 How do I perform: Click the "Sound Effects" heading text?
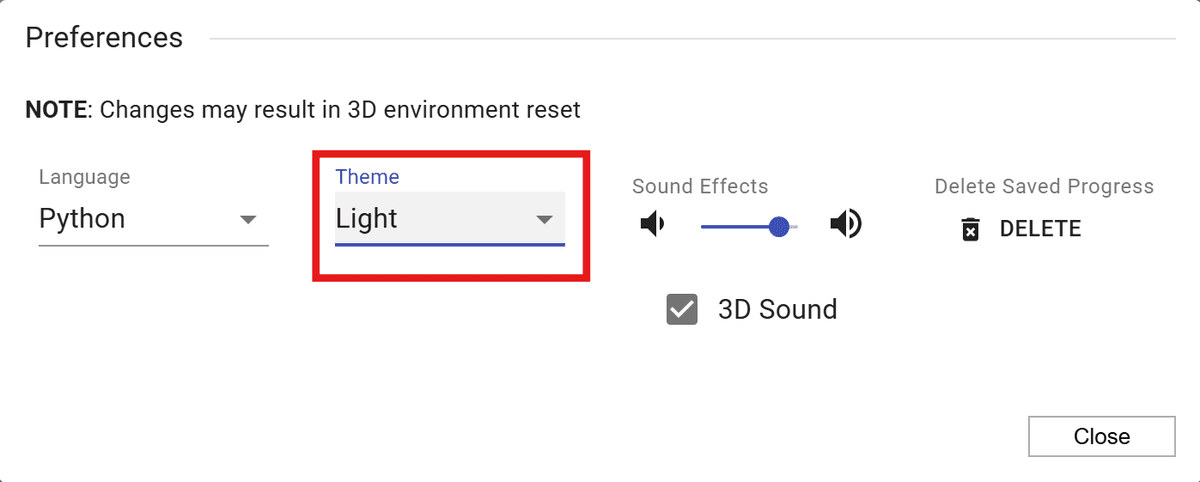700,186
